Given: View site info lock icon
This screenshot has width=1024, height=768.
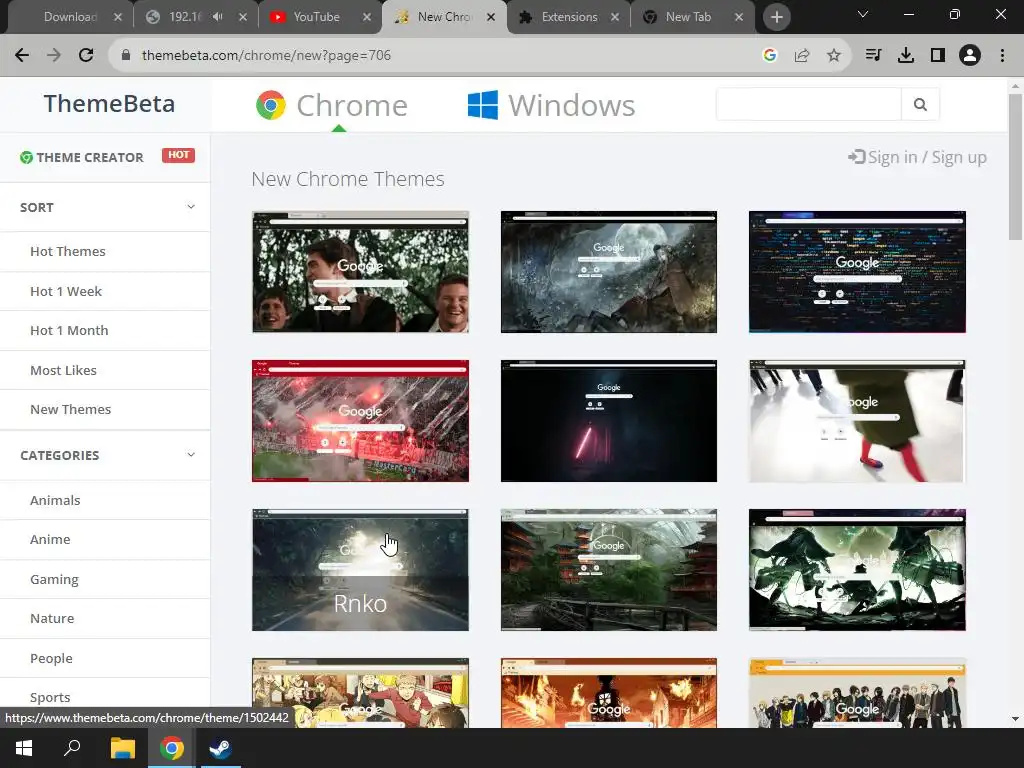Looking at the screenshot, I should click(126, 56).
